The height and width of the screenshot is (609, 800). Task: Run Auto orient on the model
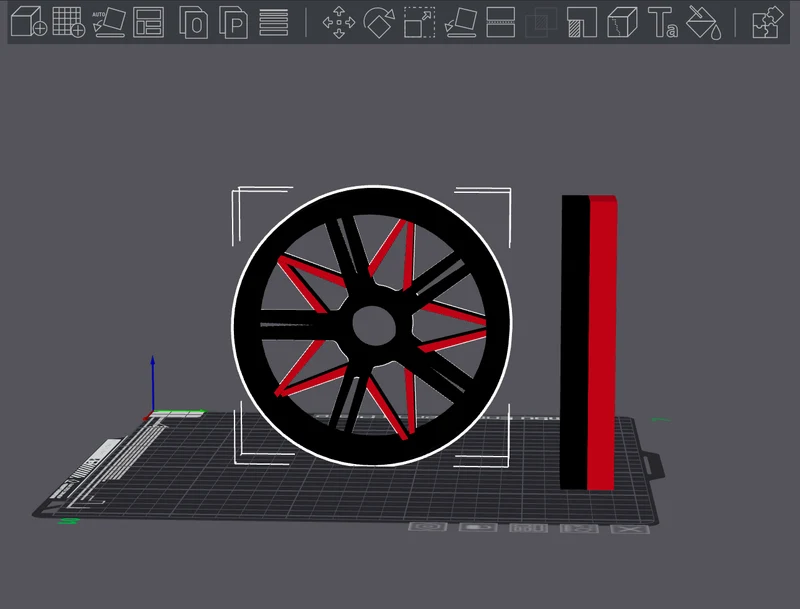pos(109,22)
